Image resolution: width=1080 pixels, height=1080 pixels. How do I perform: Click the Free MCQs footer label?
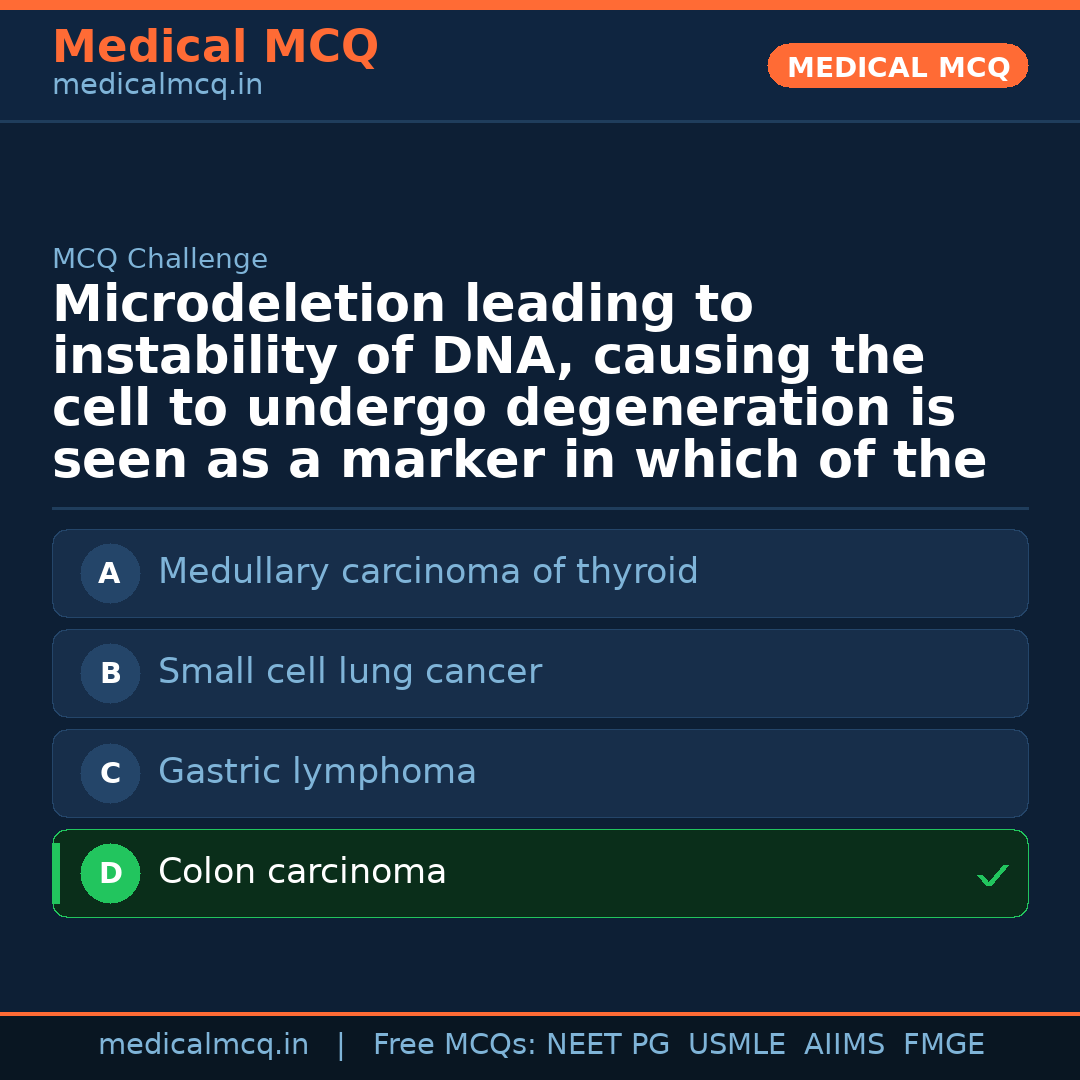click(454, 1045)
